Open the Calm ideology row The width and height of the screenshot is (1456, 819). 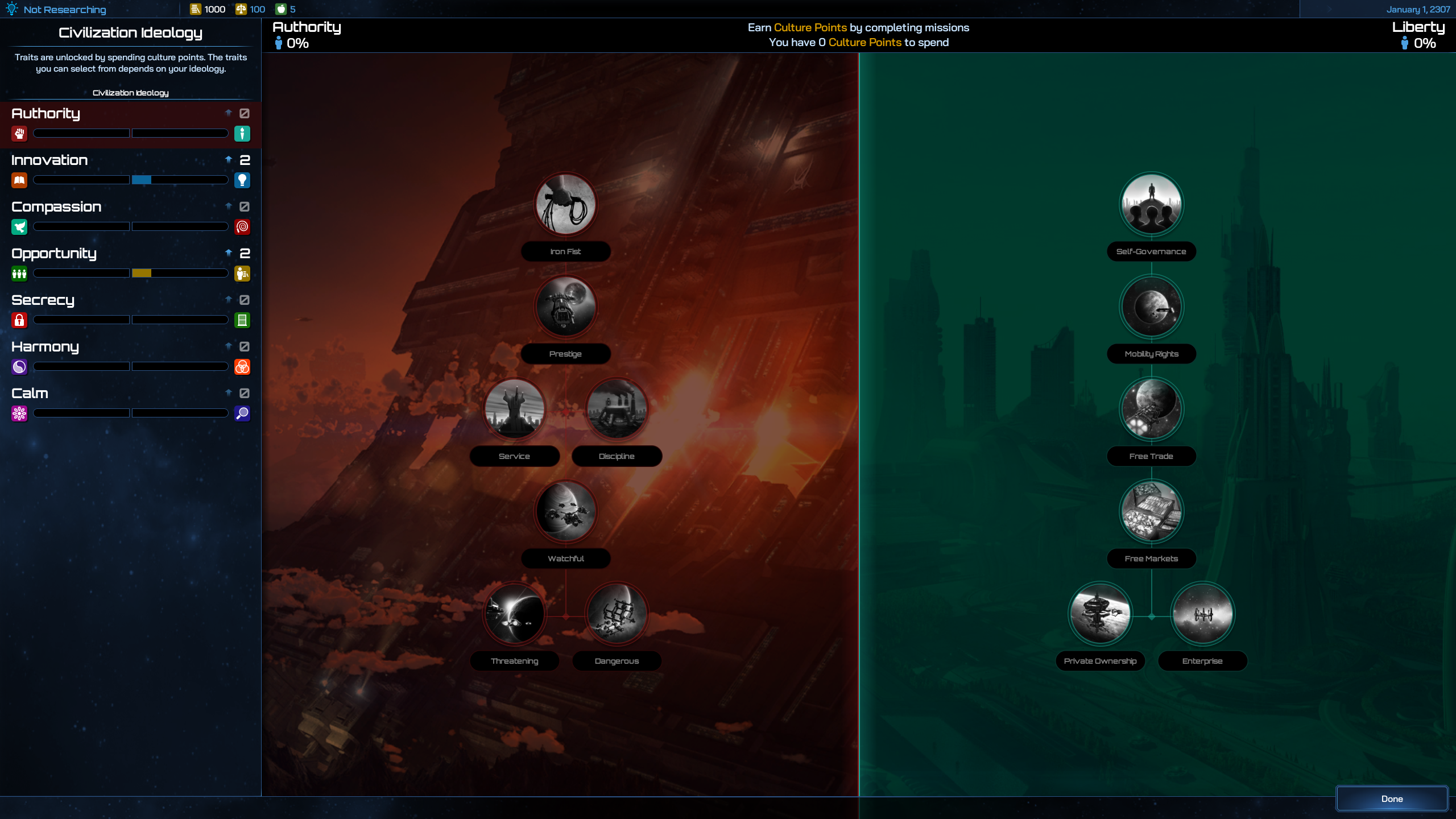(x=130, y=404)
